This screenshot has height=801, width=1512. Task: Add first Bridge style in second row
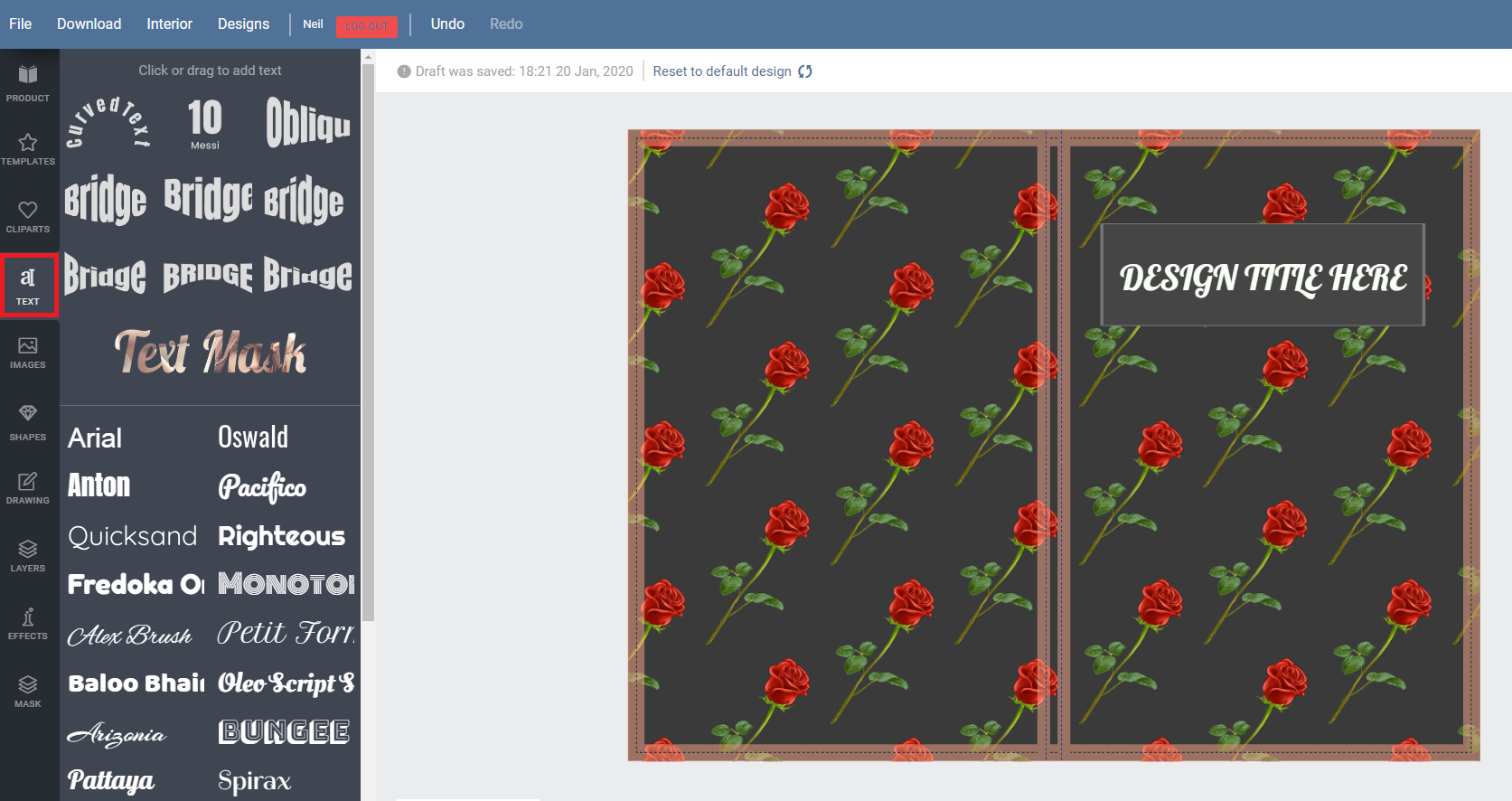[x=106, y=199]
